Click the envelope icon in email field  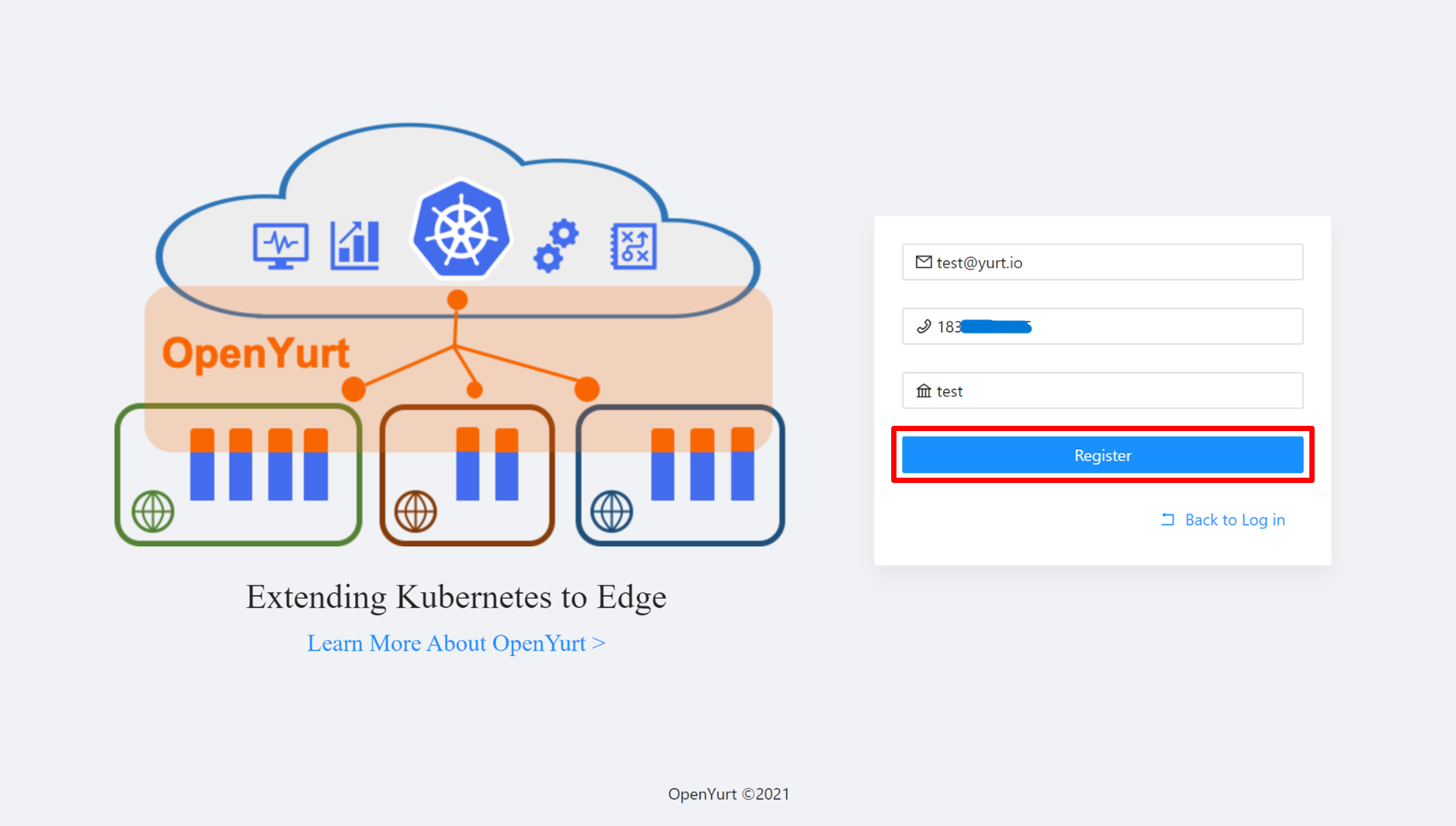tap(924, 262)
